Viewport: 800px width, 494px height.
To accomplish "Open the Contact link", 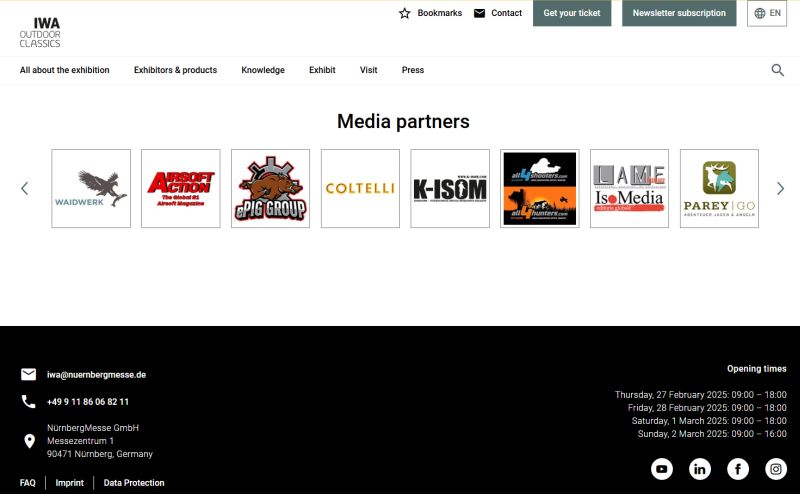I will [507, 13].
